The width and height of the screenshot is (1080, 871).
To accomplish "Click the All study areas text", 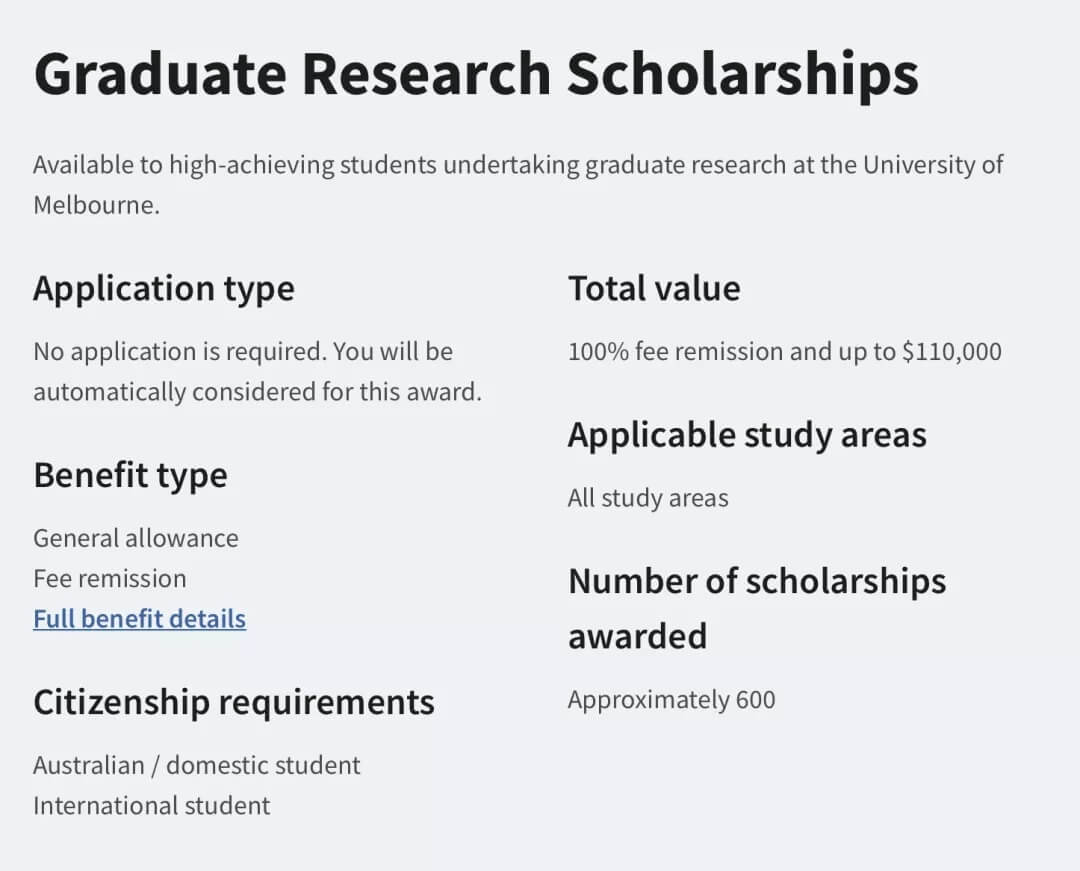I will [648, 498].
